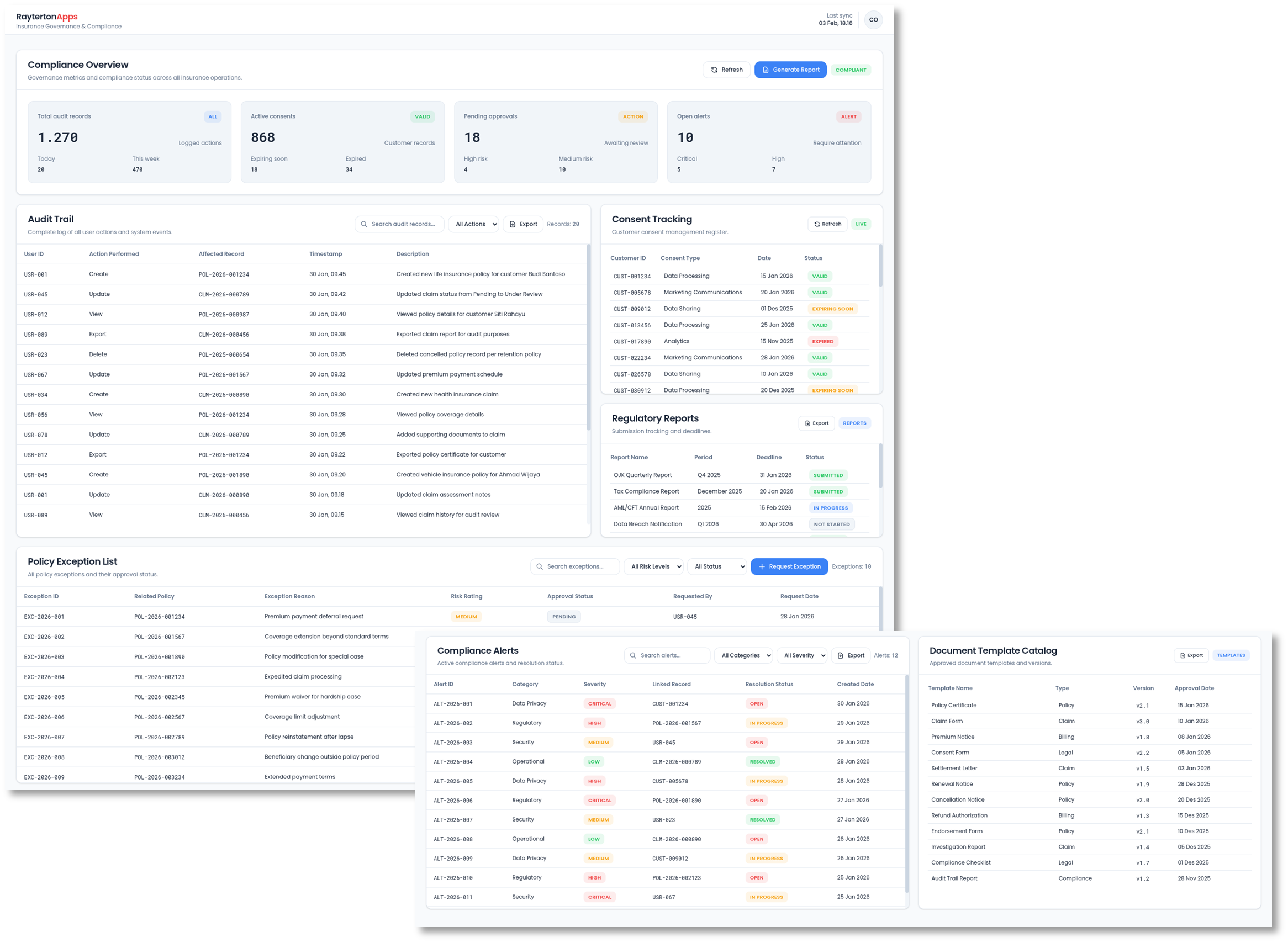The image size is (1288, 943).
Task: Open the All Actions dropdown
Action: click(x=474, y=224)
